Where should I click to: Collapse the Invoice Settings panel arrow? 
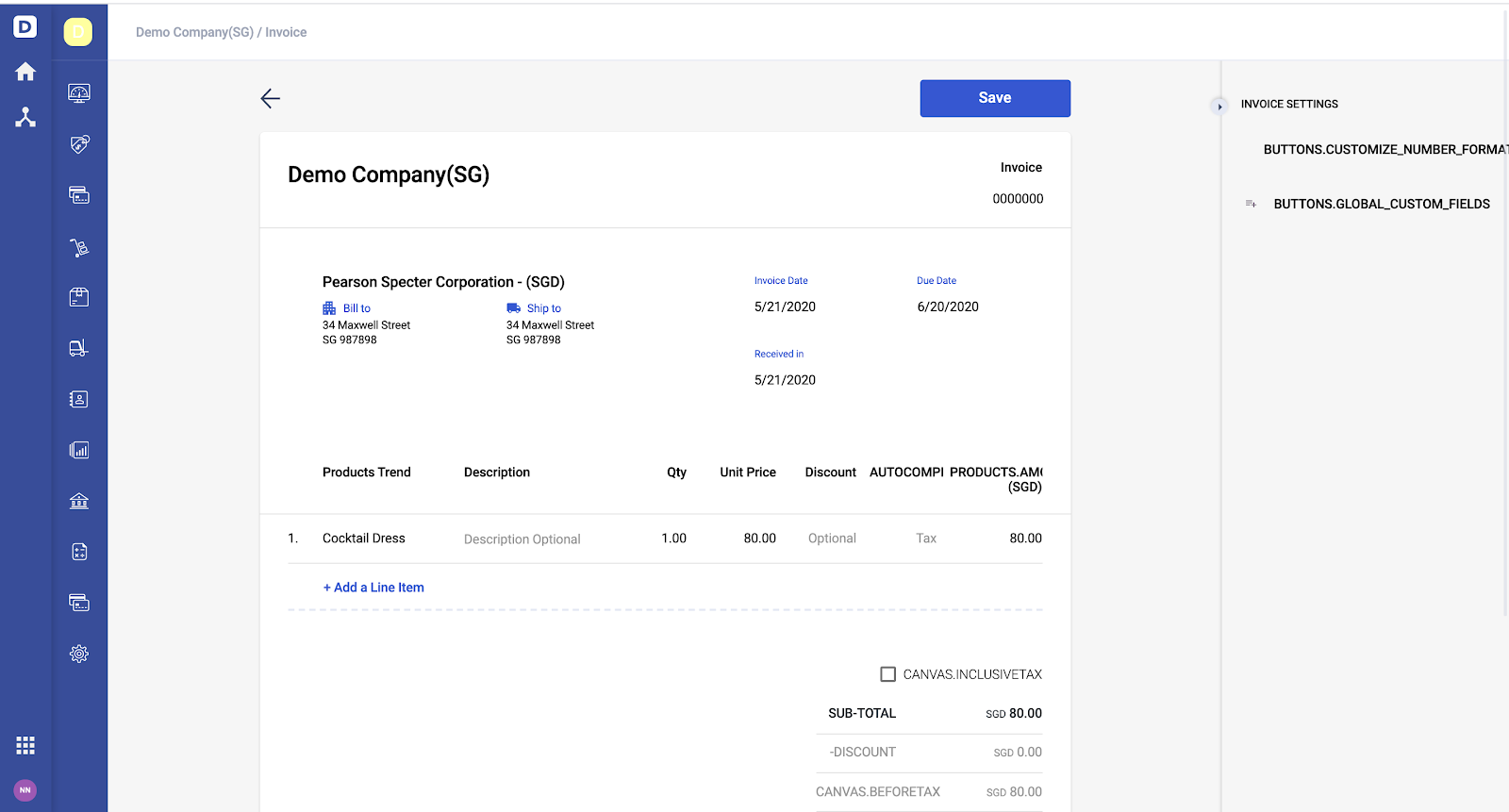click(x=1219, y=106)
